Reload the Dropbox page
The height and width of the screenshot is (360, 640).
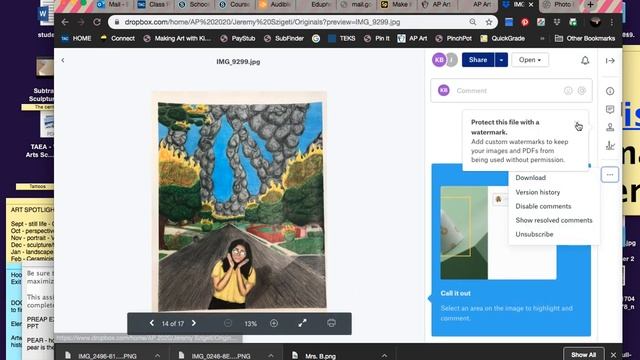click(97, 22)
